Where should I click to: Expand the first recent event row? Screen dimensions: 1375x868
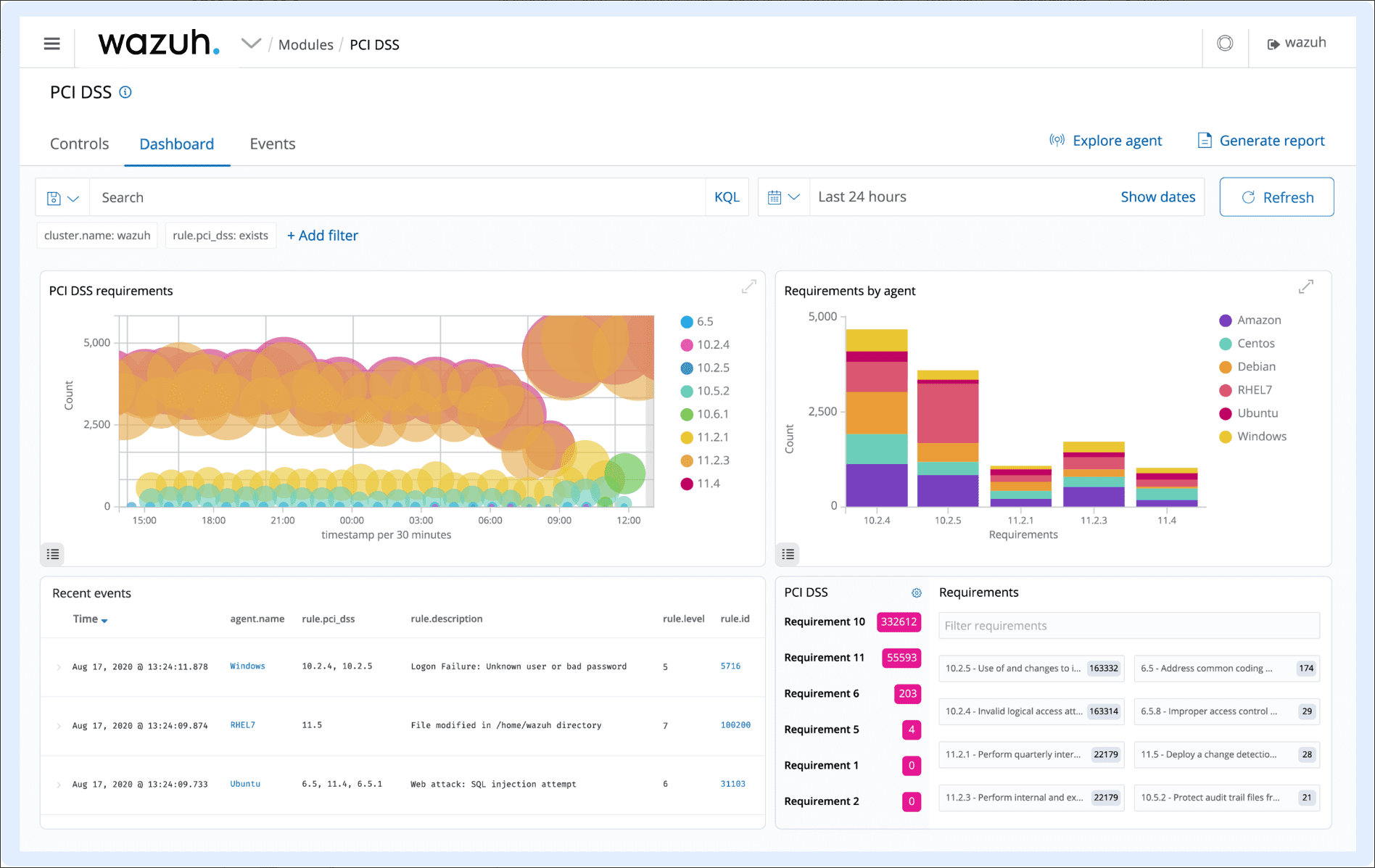coord(59,667)
